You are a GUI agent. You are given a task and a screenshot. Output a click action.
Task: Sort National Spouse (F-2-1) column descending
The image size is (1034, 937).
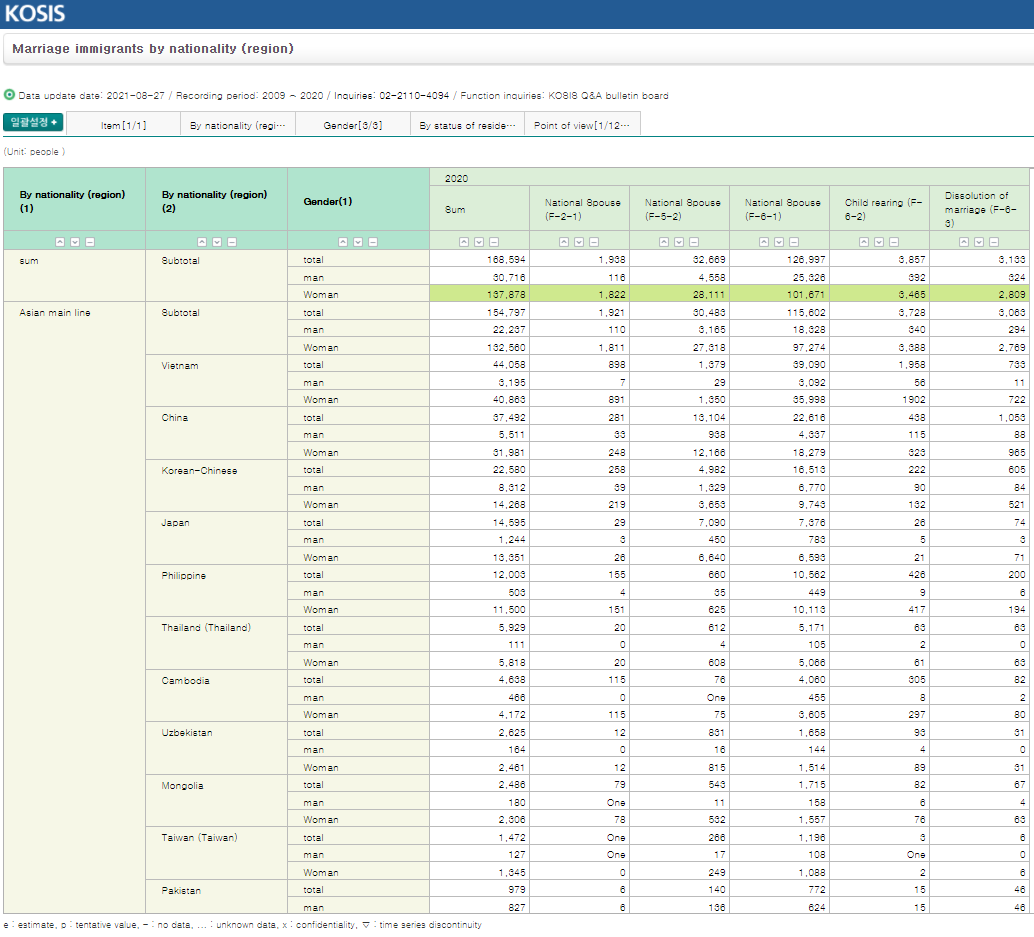(578, 241)
